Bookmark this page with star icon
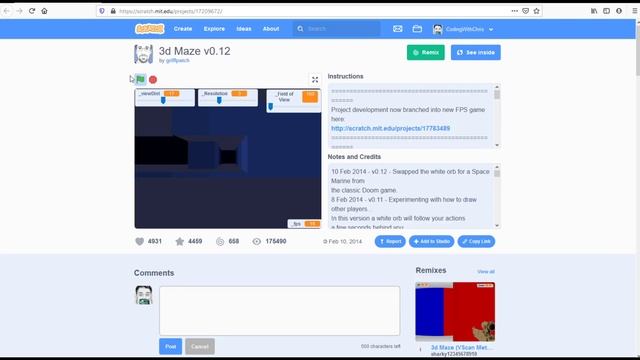 (x=536, y=11)
